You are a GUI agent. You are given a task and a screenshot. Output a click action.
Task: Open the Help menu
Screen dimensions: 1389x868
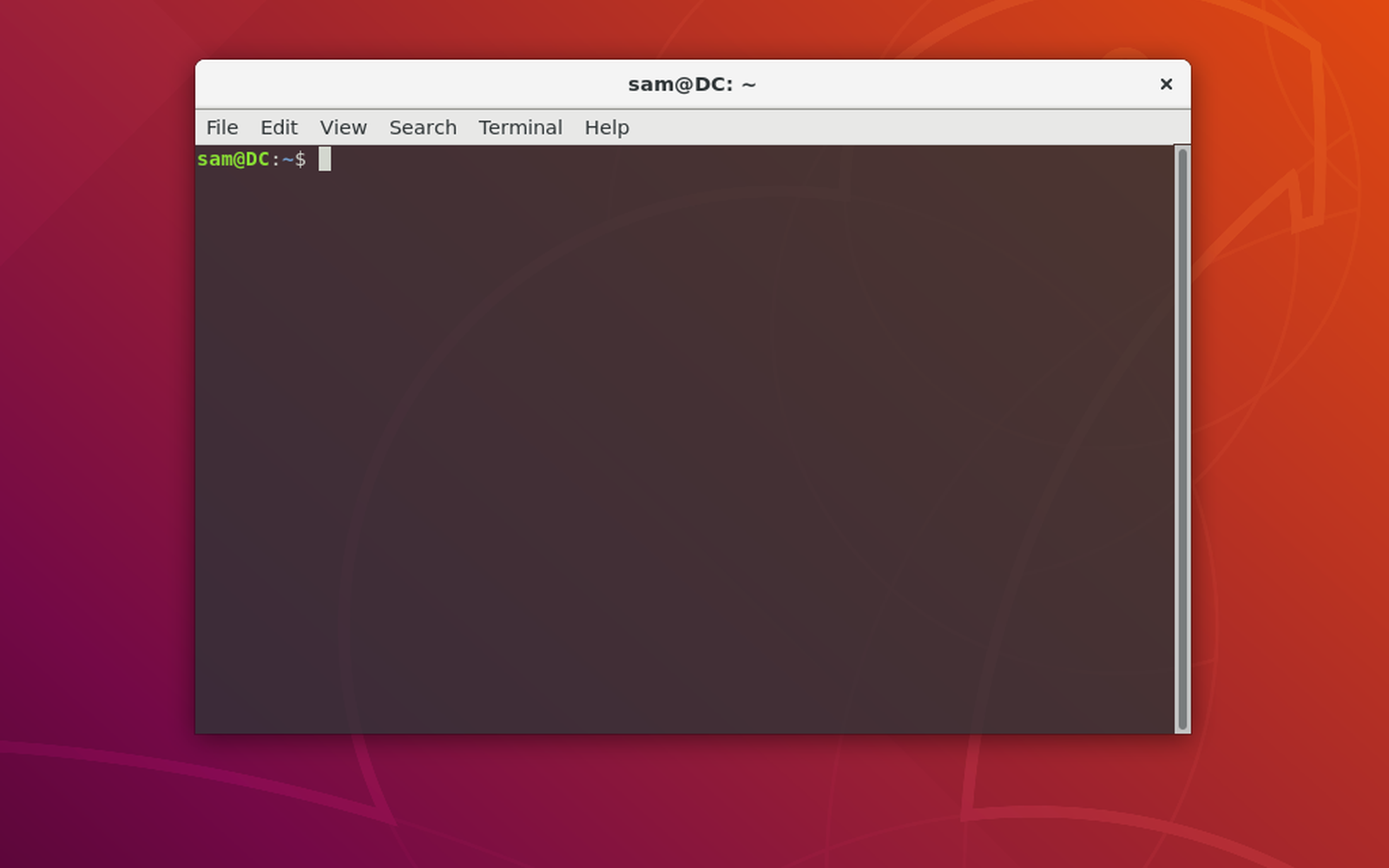(607, 128)
